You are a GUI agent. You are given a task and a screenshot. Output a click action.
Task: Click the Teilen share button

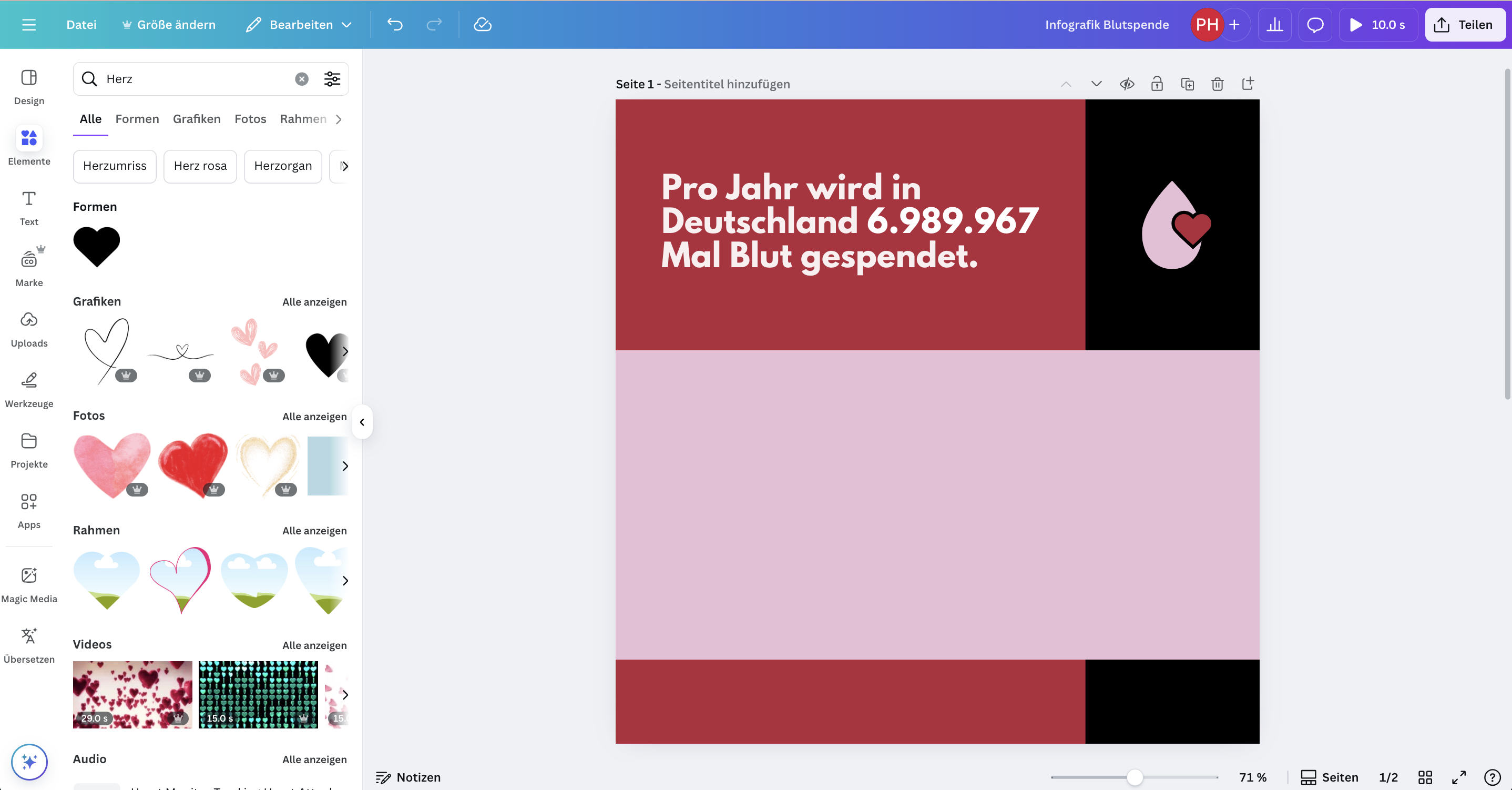pos(1465,25)
